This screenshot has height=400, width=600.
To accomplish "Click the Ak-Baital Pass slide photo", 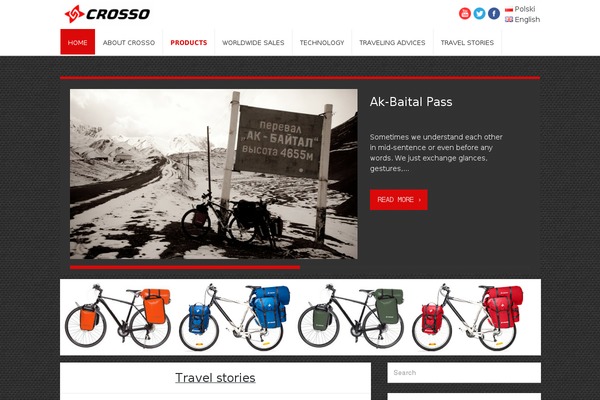I will (x=214, y=174).
